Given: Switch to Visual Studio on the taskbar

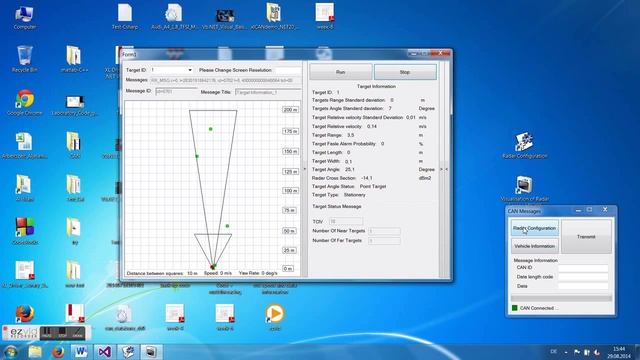Looking at the screenshot, I should 104,352.
